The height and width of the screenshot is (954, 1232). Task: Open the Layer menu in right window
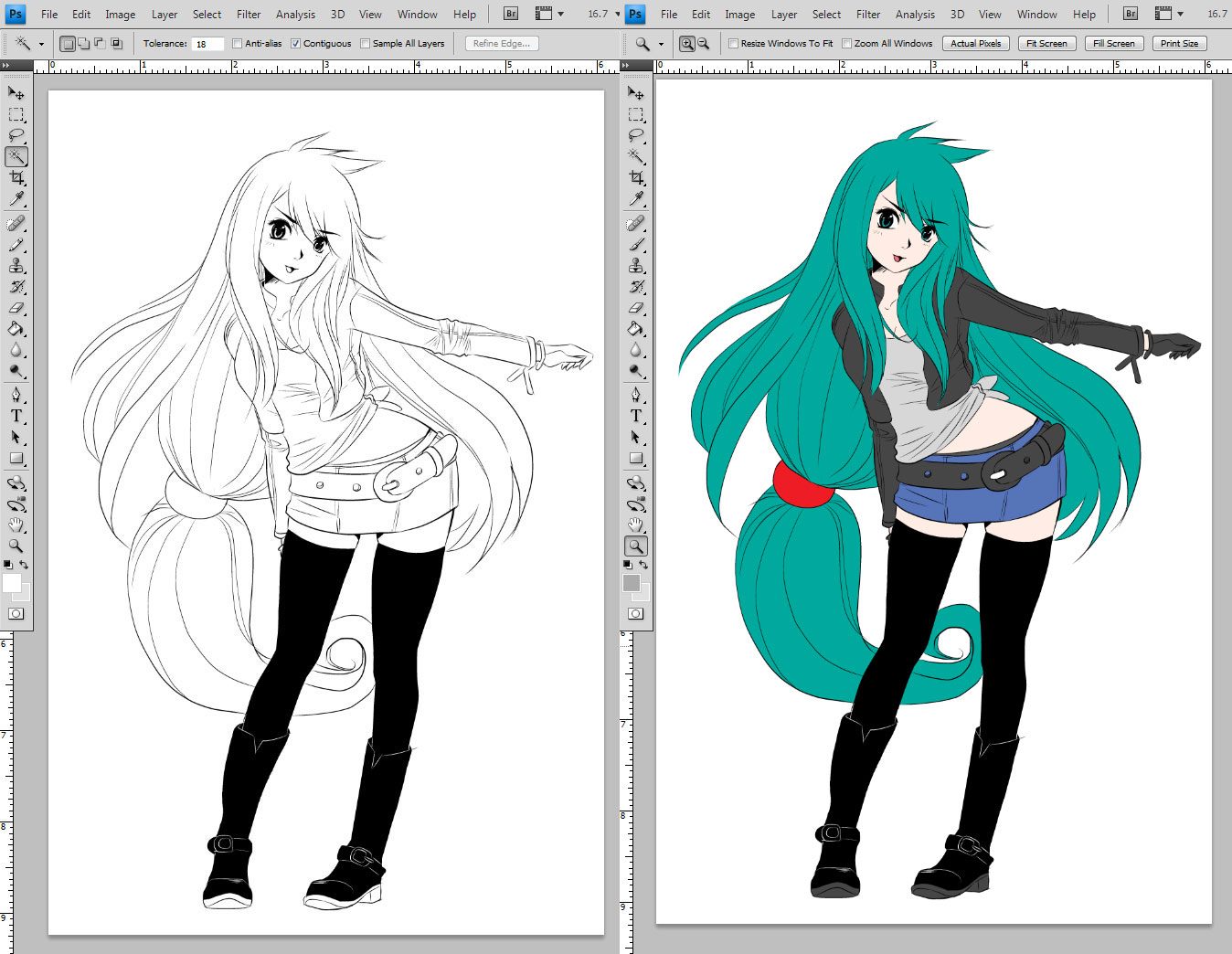click(784, 14)
